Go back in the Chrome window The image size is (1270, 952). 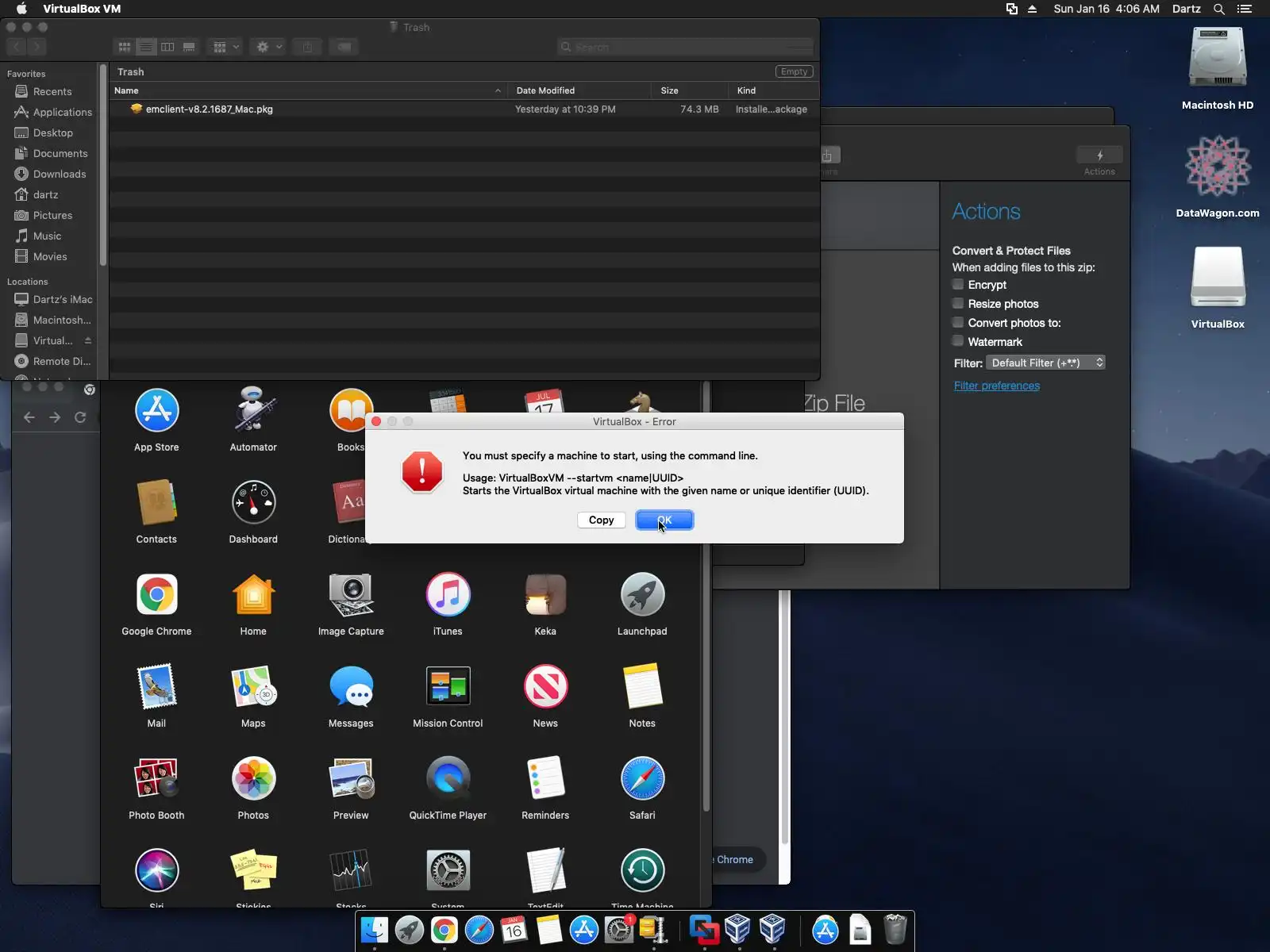pyautogui.click(x=29, y=417)
